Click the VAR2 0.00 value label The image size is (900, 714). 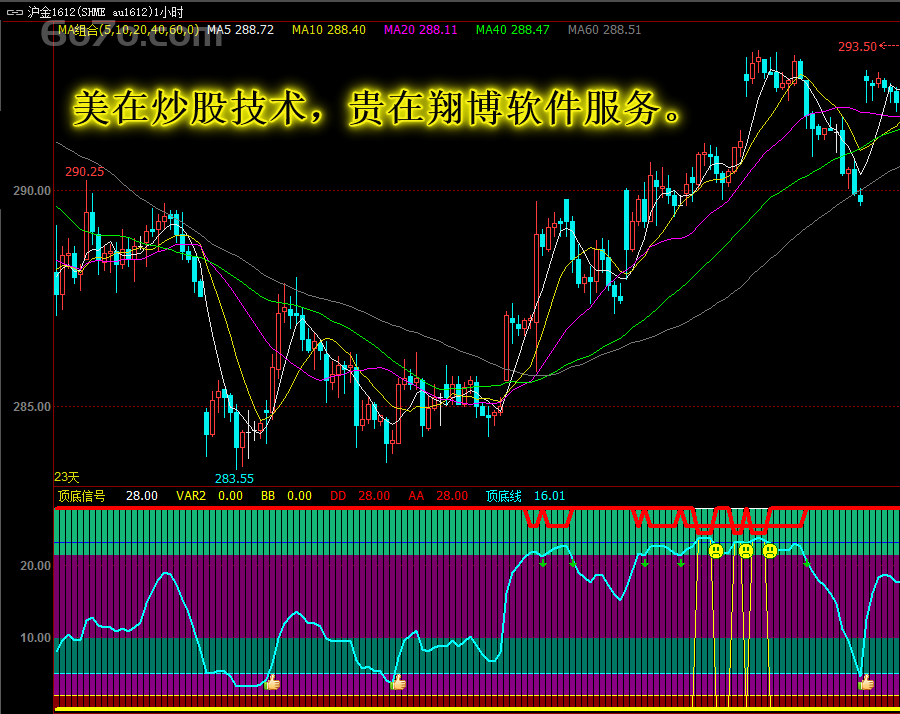click(x=210, y=496)
